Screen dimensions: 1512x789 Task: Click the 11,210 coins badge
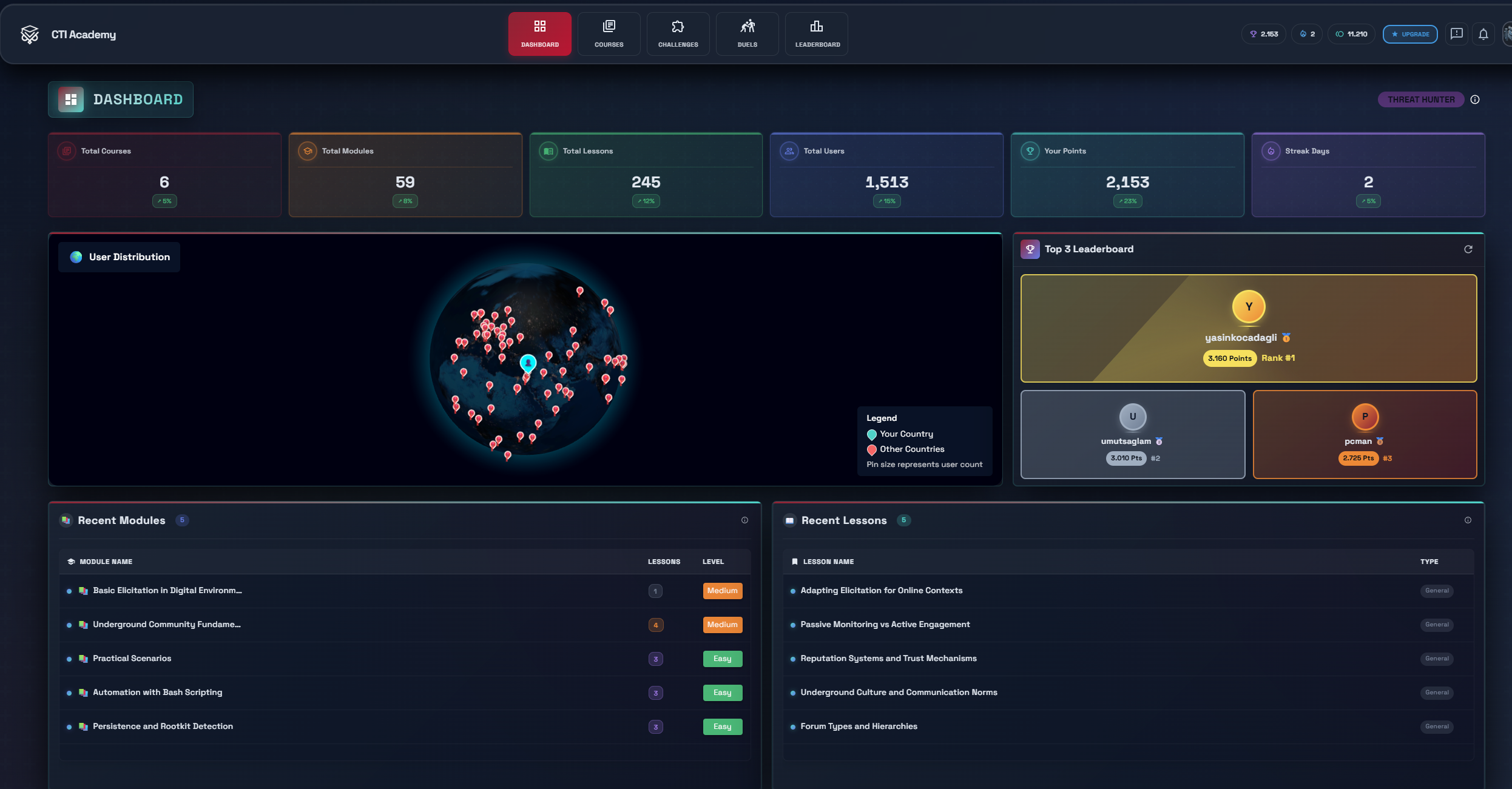click(x=1351, y=34)
